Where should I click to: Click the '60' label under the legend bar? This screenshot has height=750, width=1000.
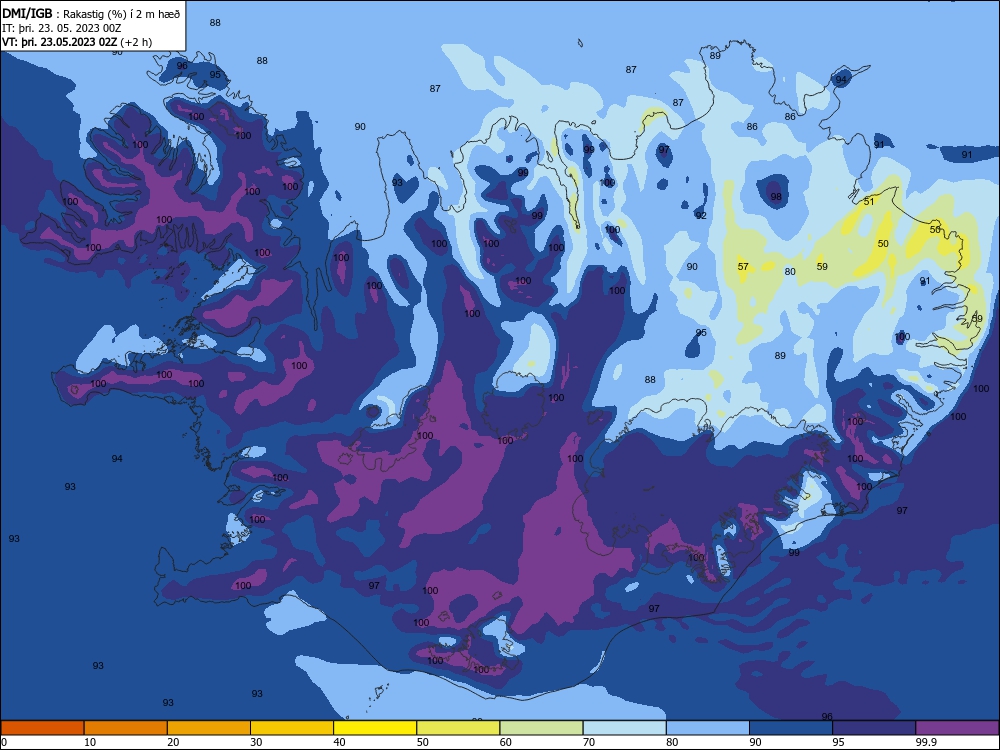pyautogui.click(x=506, y=742)
